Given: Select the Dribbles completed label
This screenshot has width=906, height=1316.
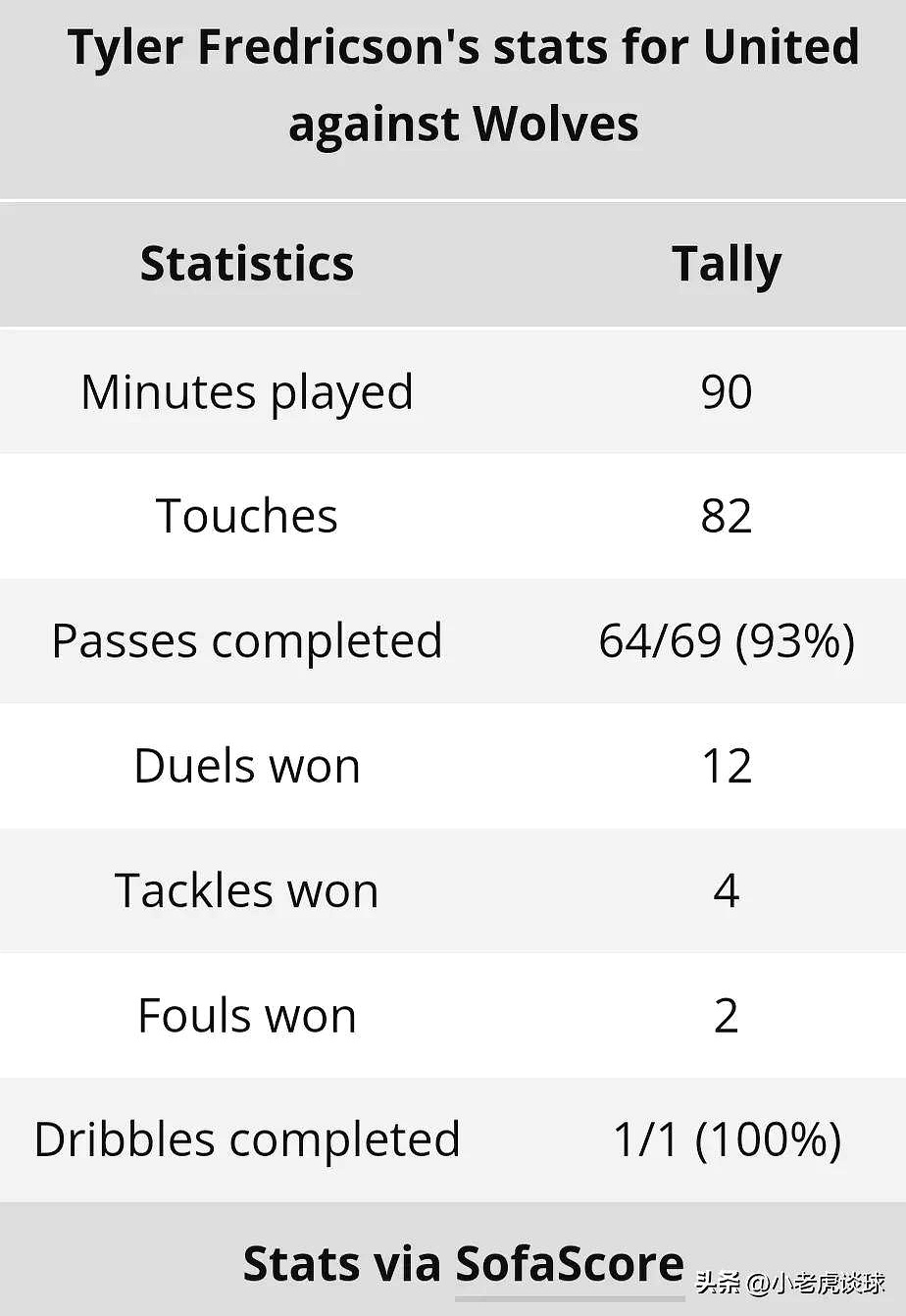Looking at the screenshot, I should [247, 1140].
